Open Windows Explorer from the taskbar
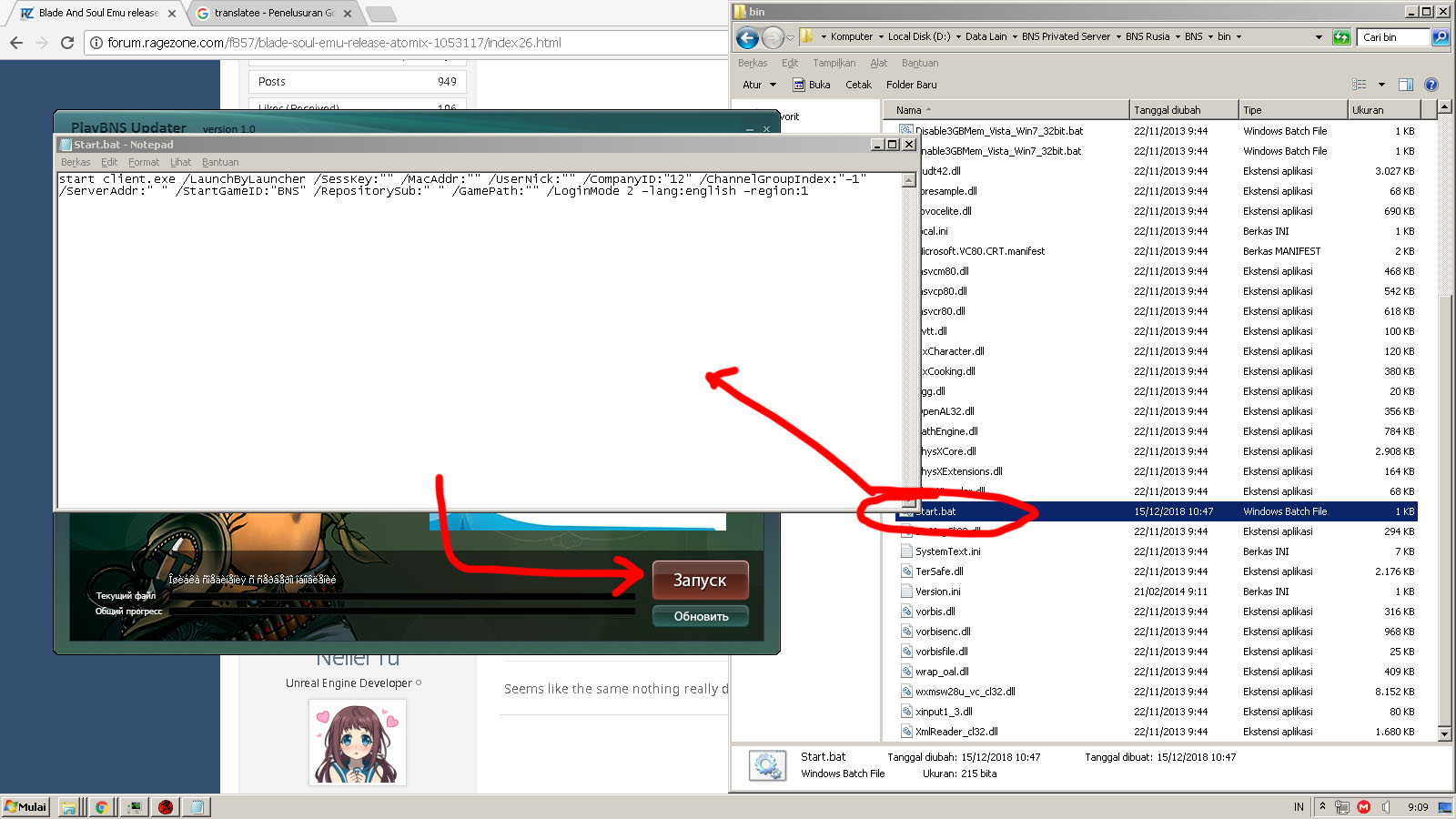 click(x=68, y=807)
